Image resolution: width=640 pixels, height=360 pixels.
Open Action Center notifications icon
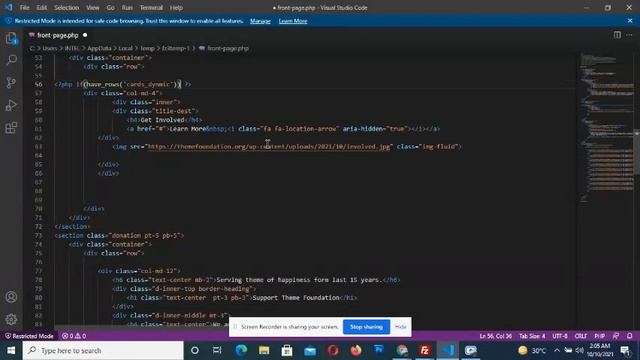pos(625,350)
